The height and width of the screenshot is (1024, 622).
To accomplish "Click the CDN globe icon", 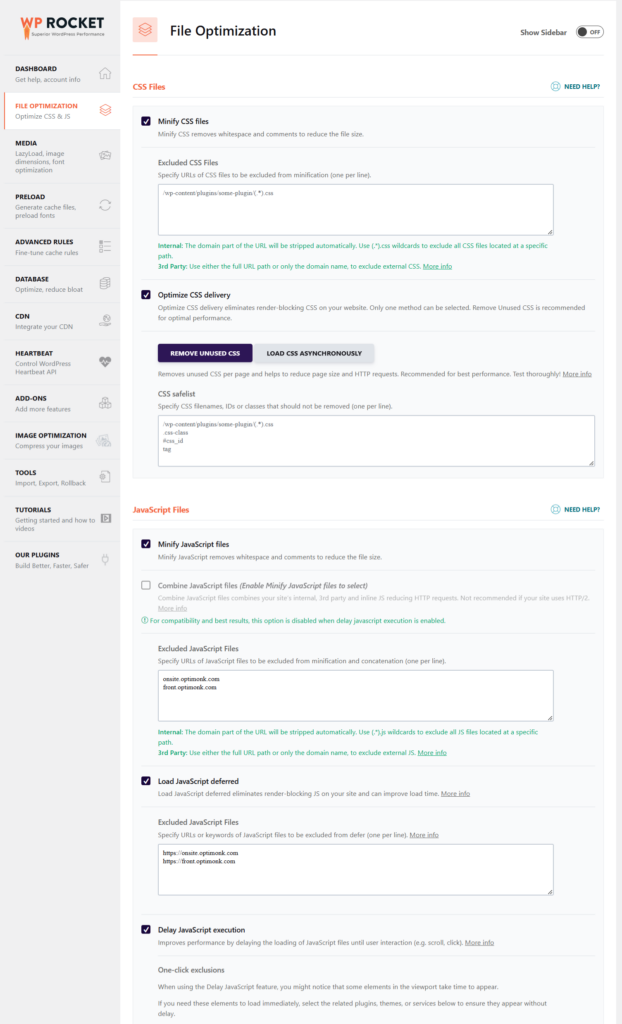I will (103, 322).
